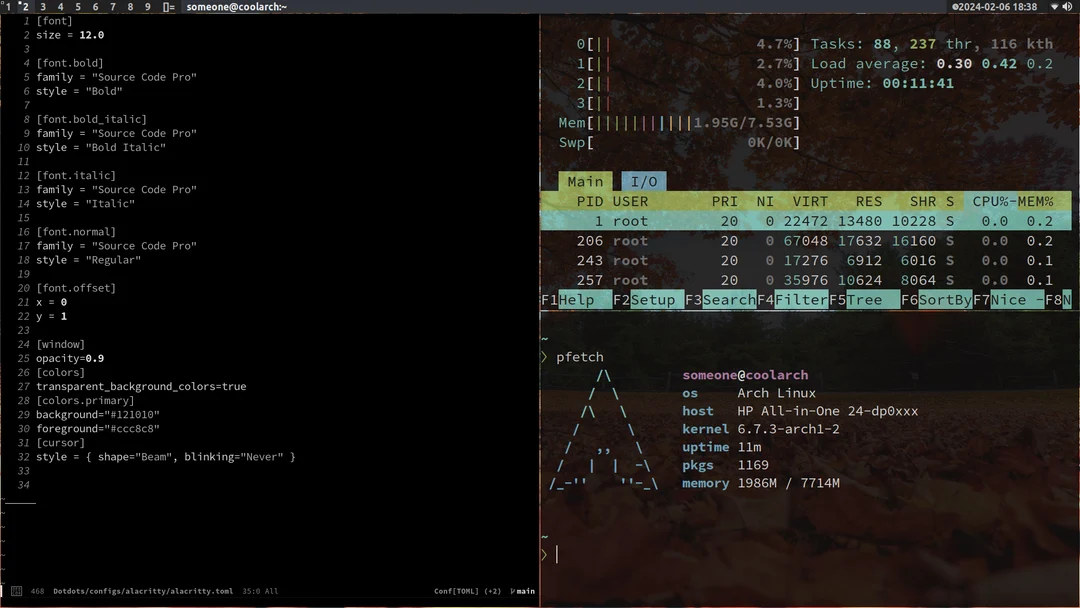This screenshot has width=1080, height=608.
Task: Click the git branch icon beside "main"
Action: (512, 591)
